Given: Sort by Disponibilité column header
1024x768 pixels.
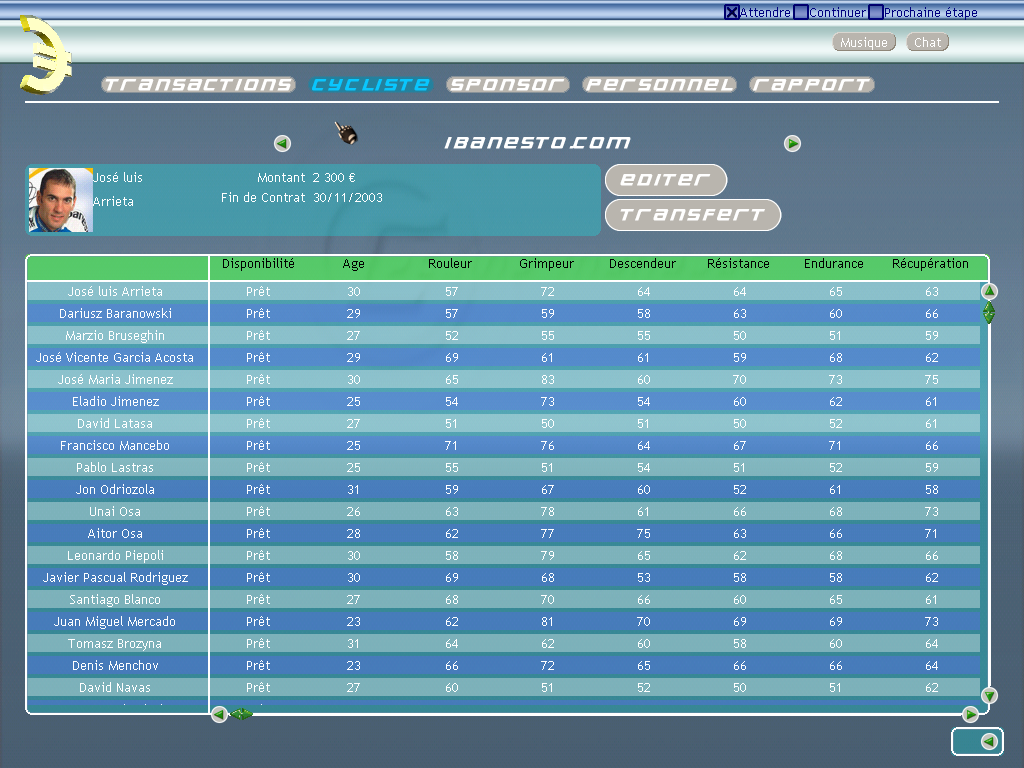Looking at the screenshot, I should pos(258,264).
